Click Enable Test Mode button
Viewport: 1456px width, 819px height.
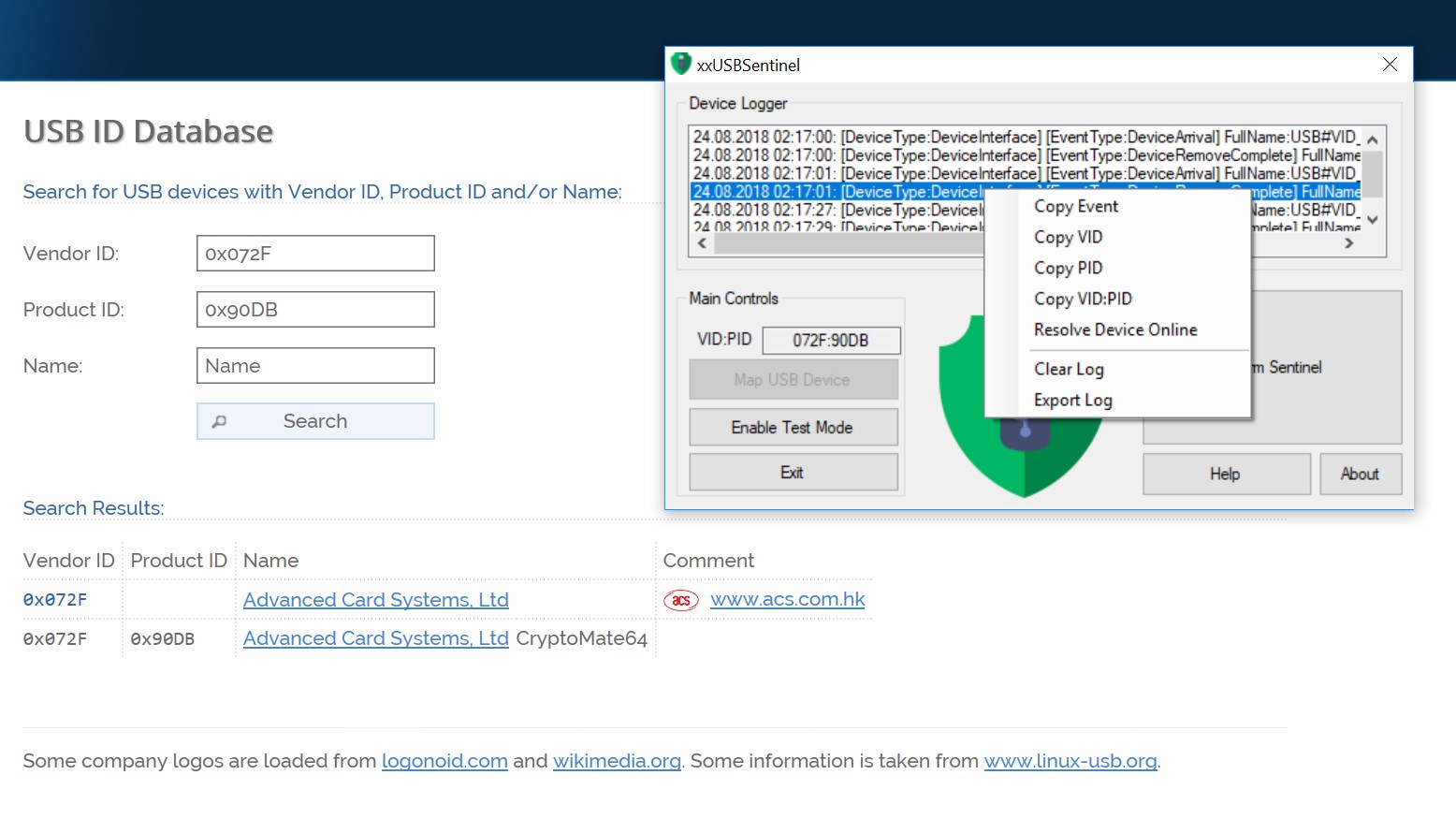794,428
